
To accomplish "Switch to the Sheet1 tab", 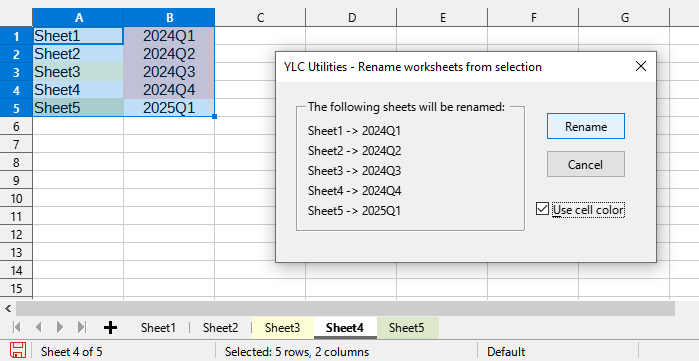I will point(158,328).
